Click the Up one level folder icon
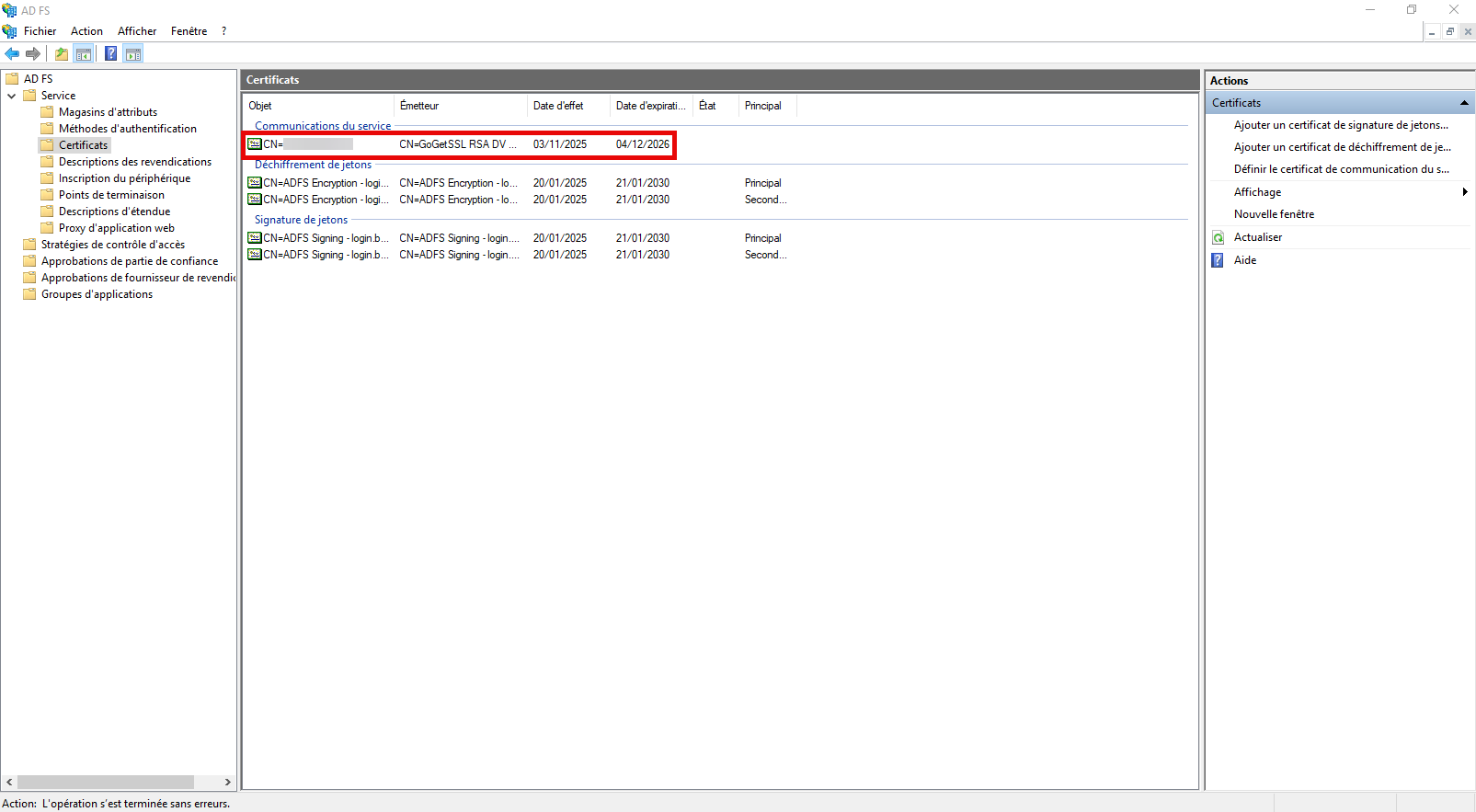The height and width of the screenshot is (812, 1476). tap(61, 53)
